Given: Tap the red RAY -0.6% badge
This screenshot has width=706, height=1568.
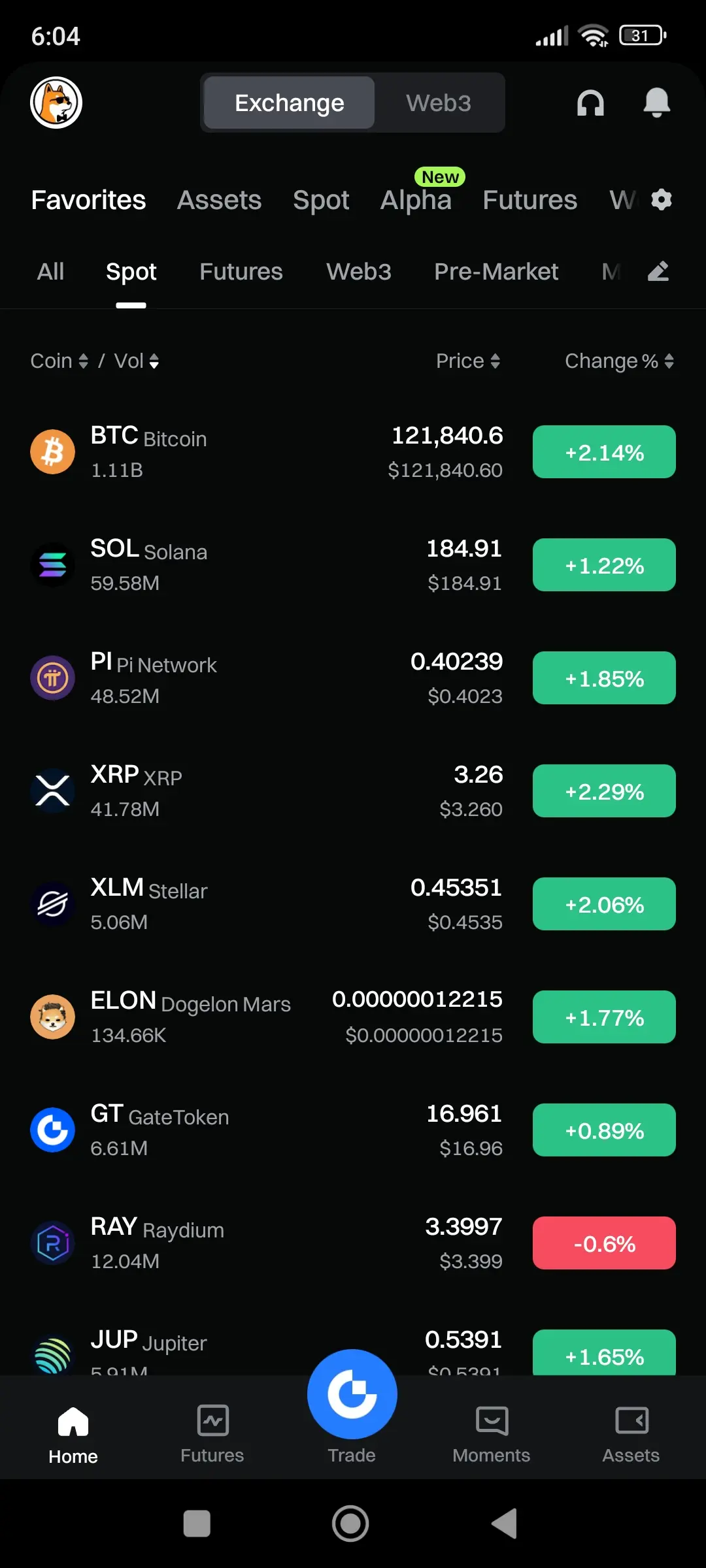Looking at the screenshot, I should pyautogui.click(x=604, y=1243).
